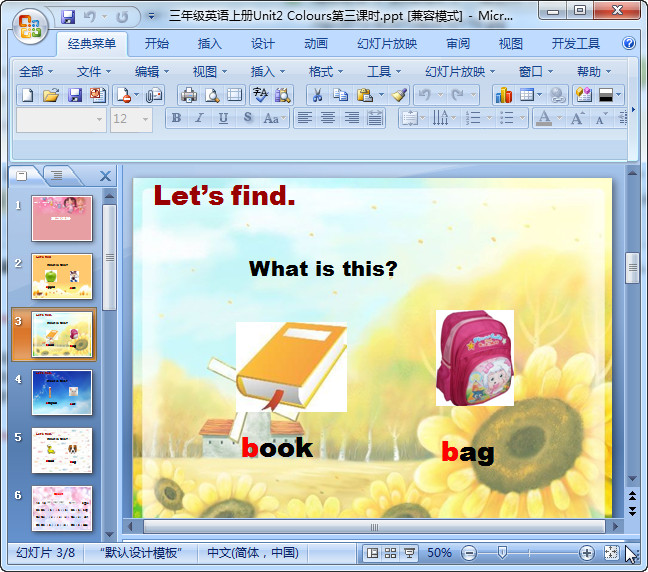Click the New blank document icon
Viewport: 648px width, 572px height.
(27, 95)
